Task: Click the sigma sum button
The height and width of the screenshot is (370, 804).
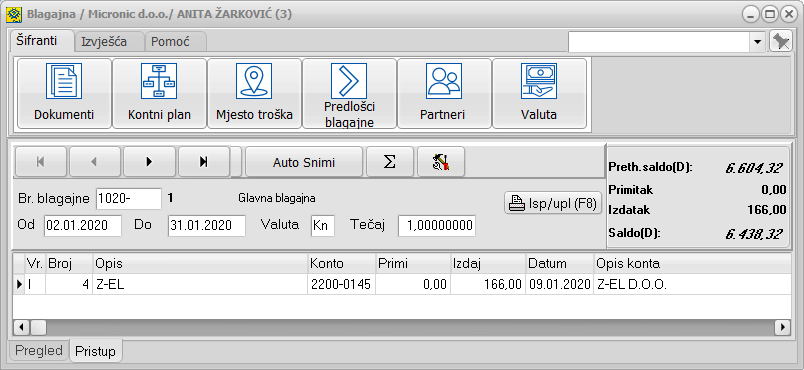Action: point(390,162)
